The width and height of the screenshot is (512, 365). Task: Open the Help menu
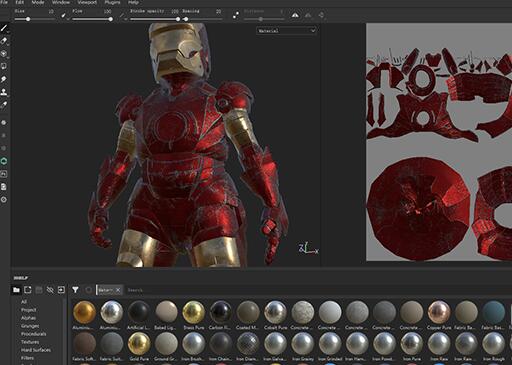[133, 2]
